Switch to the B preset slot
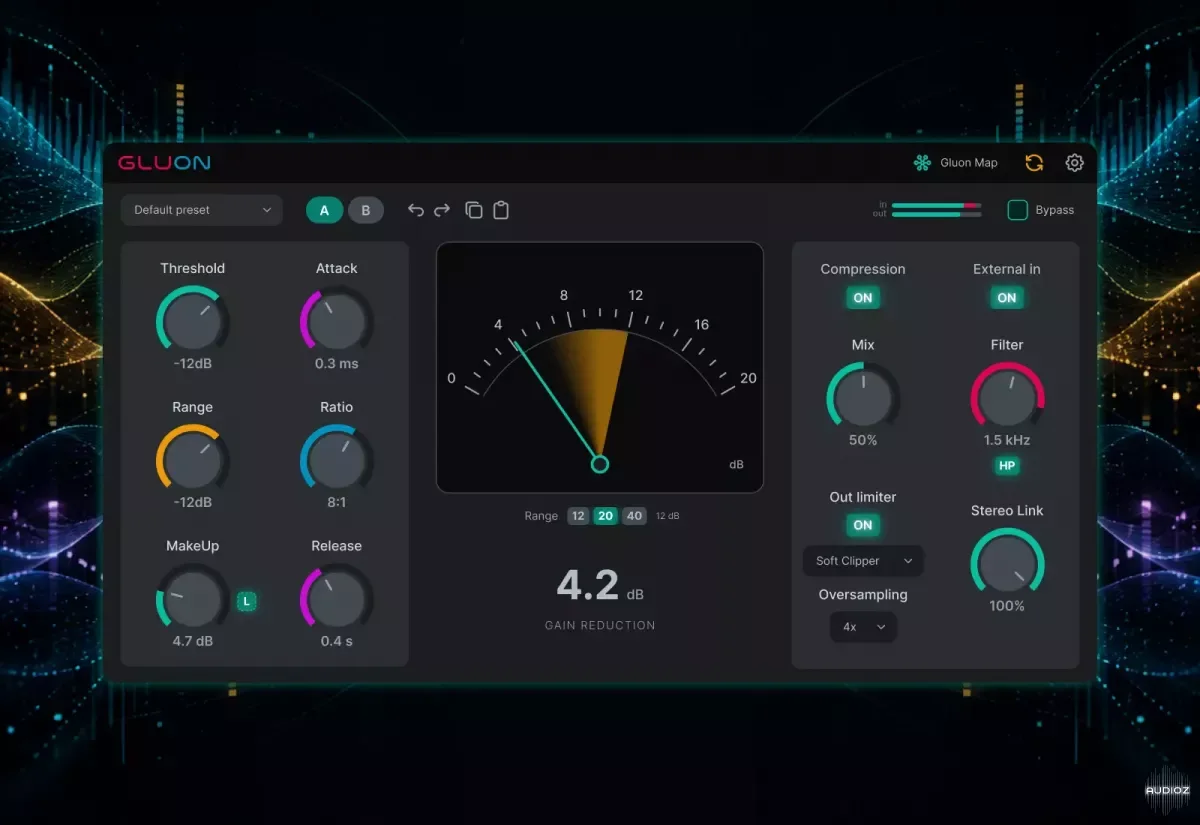 pos(366,210)
